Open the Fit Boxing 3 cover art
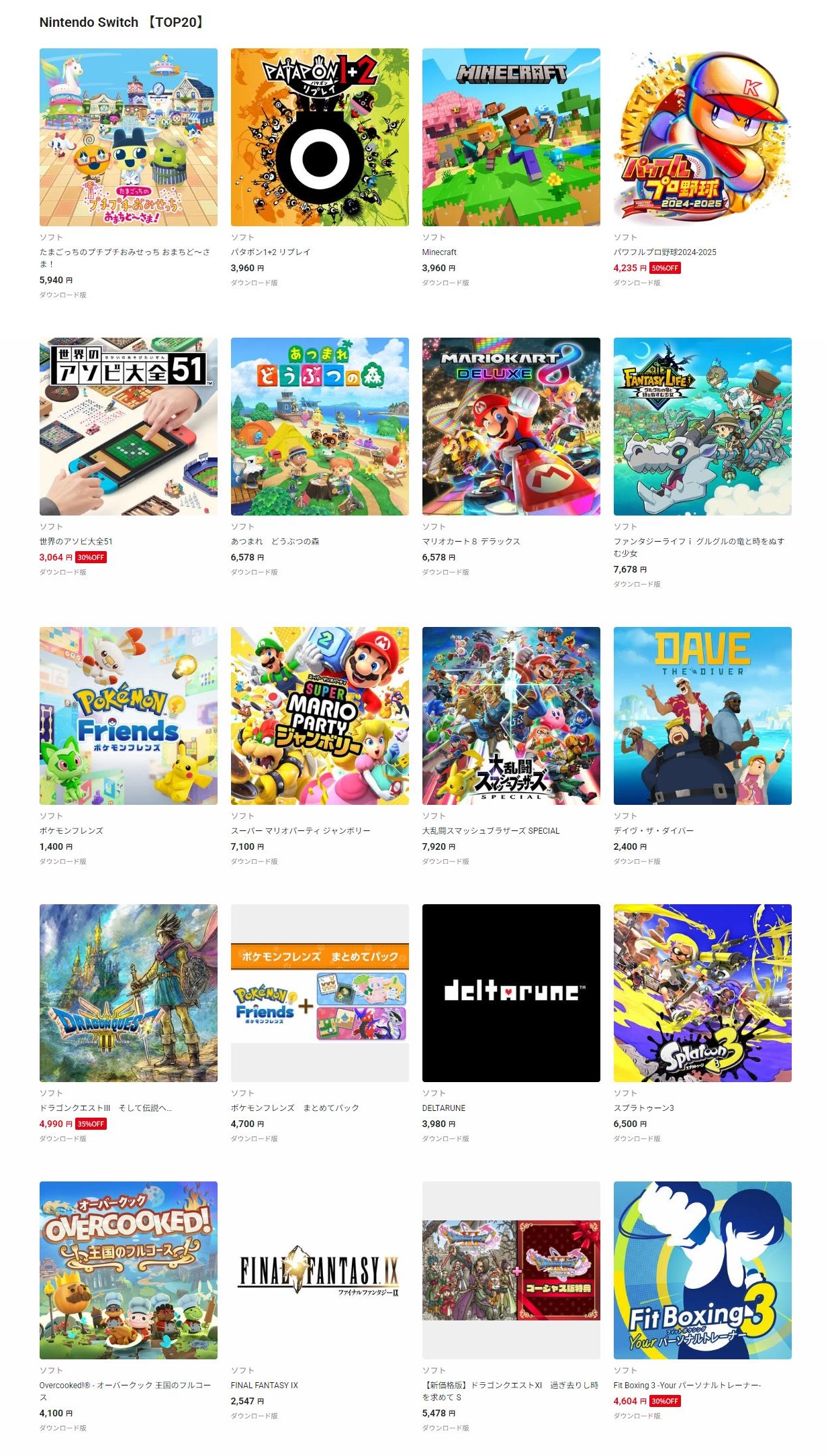This screenshot has height=1456, width=826. pos(702,1270)
